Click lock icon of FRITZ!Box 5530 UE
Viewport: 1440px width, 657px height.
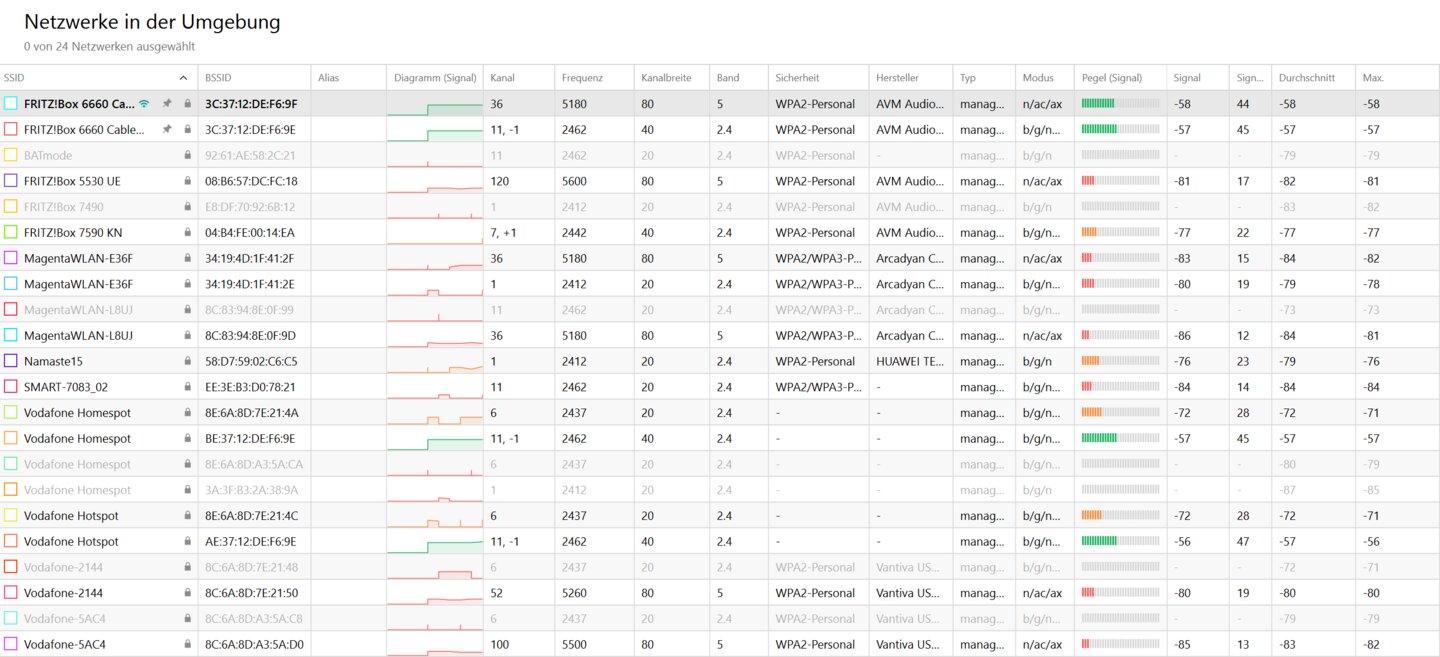coord(187,181)
